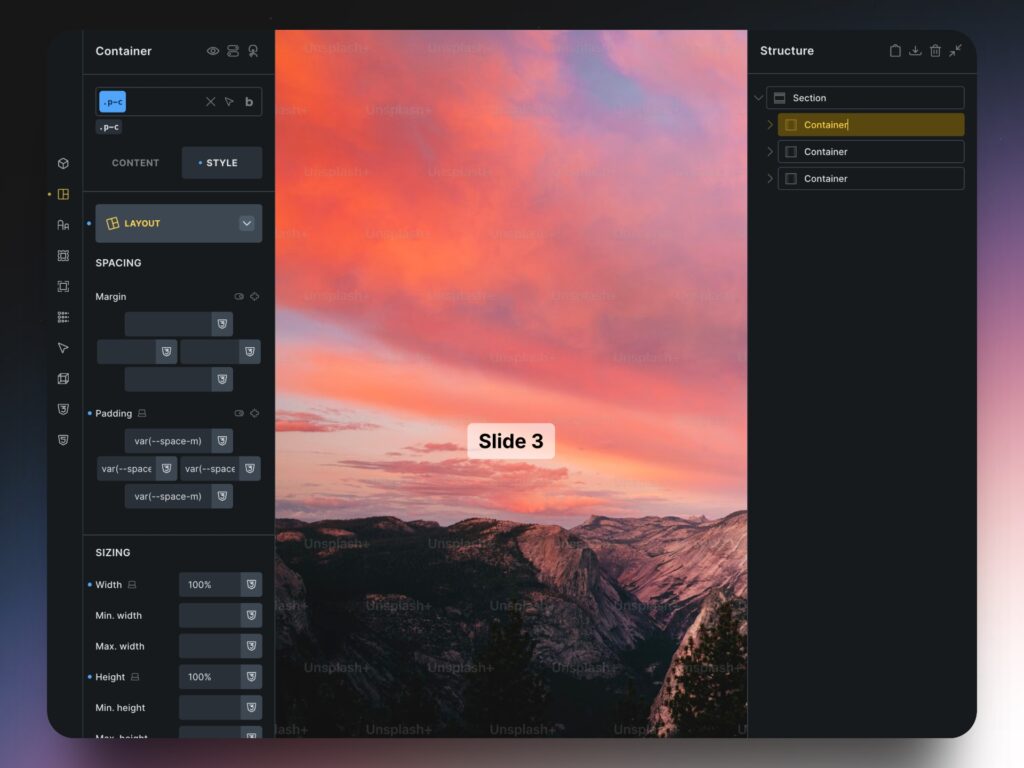
Task: Open the typography (Aa) sidebar icon
Action: pyautogui.click(x=63, y=225)
